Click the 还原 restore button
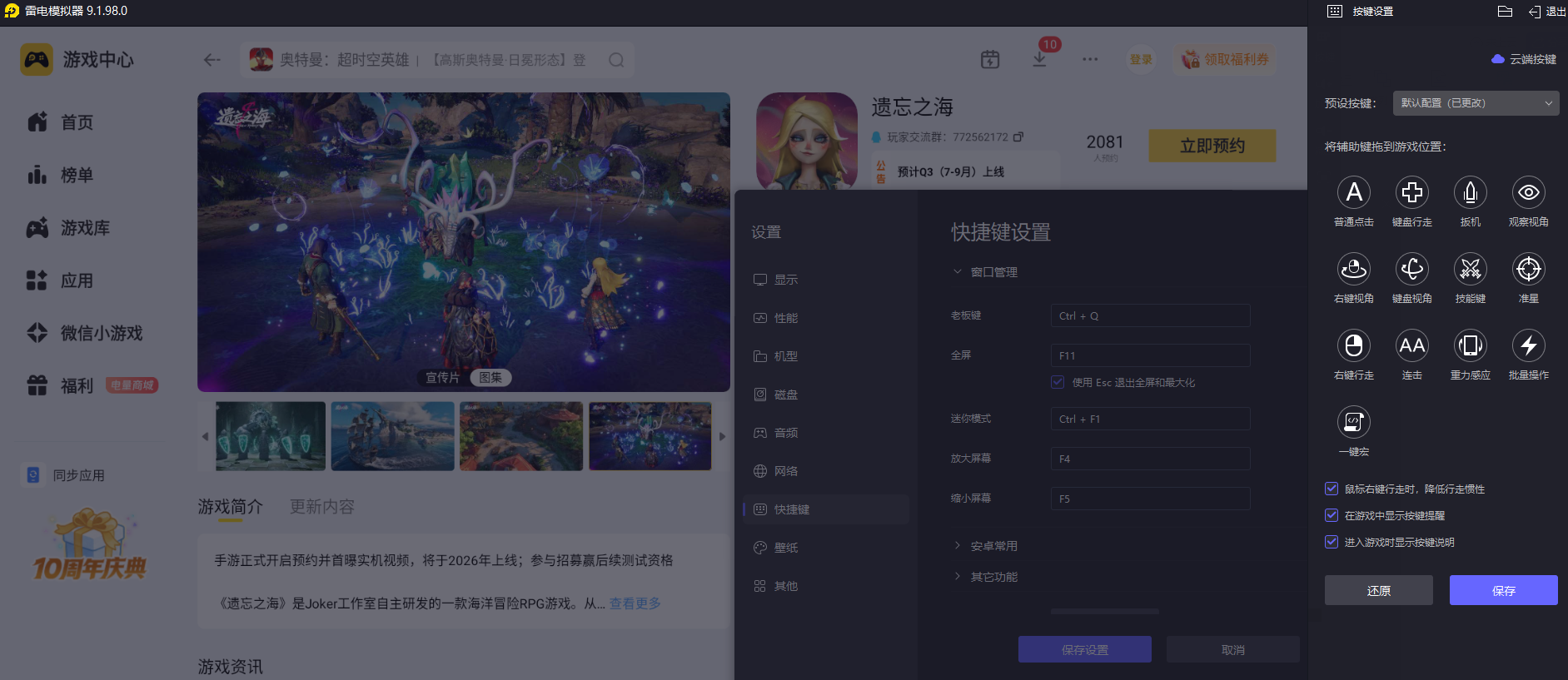This screenshot has height=680, width=1568. [1379, 590]
